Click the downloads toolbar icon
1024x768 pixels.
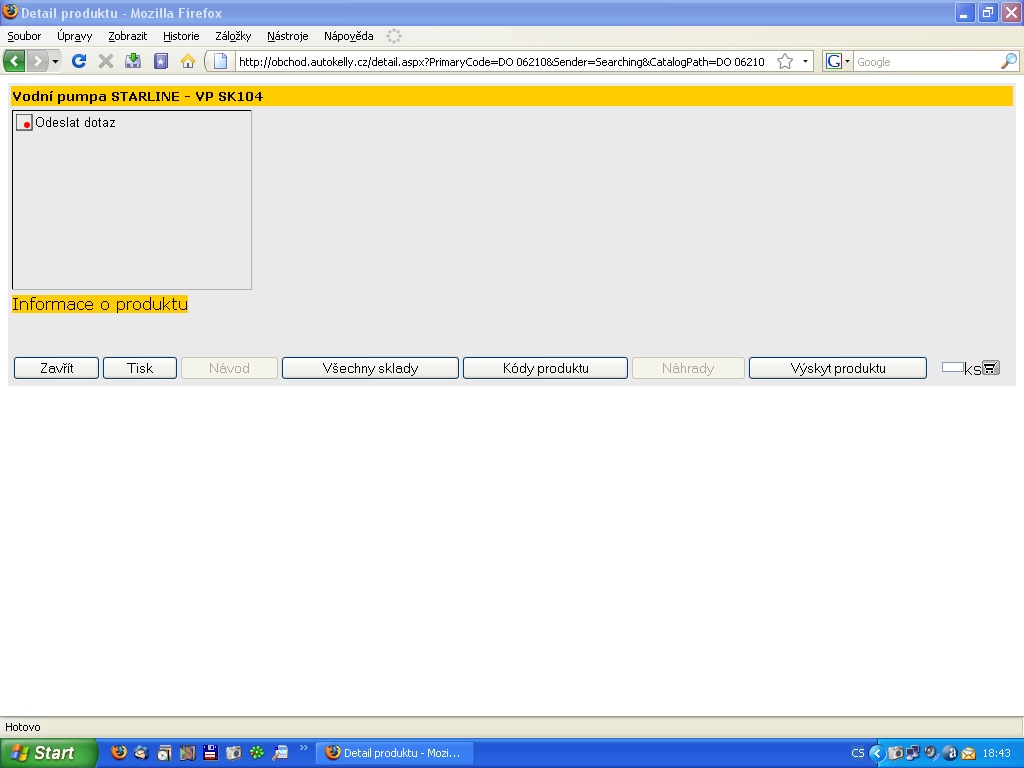pyautogui.click(x=133, y=61)
